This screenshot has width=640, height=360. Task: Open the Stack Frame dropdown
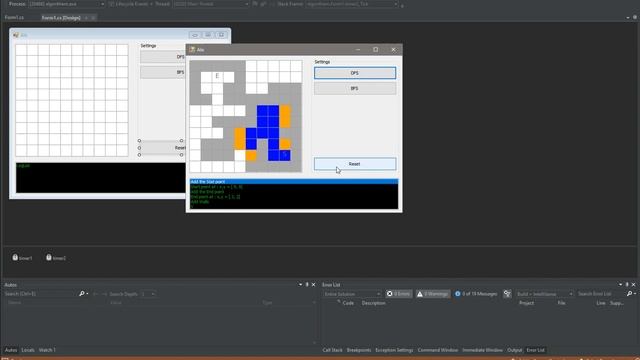point(352,4)
